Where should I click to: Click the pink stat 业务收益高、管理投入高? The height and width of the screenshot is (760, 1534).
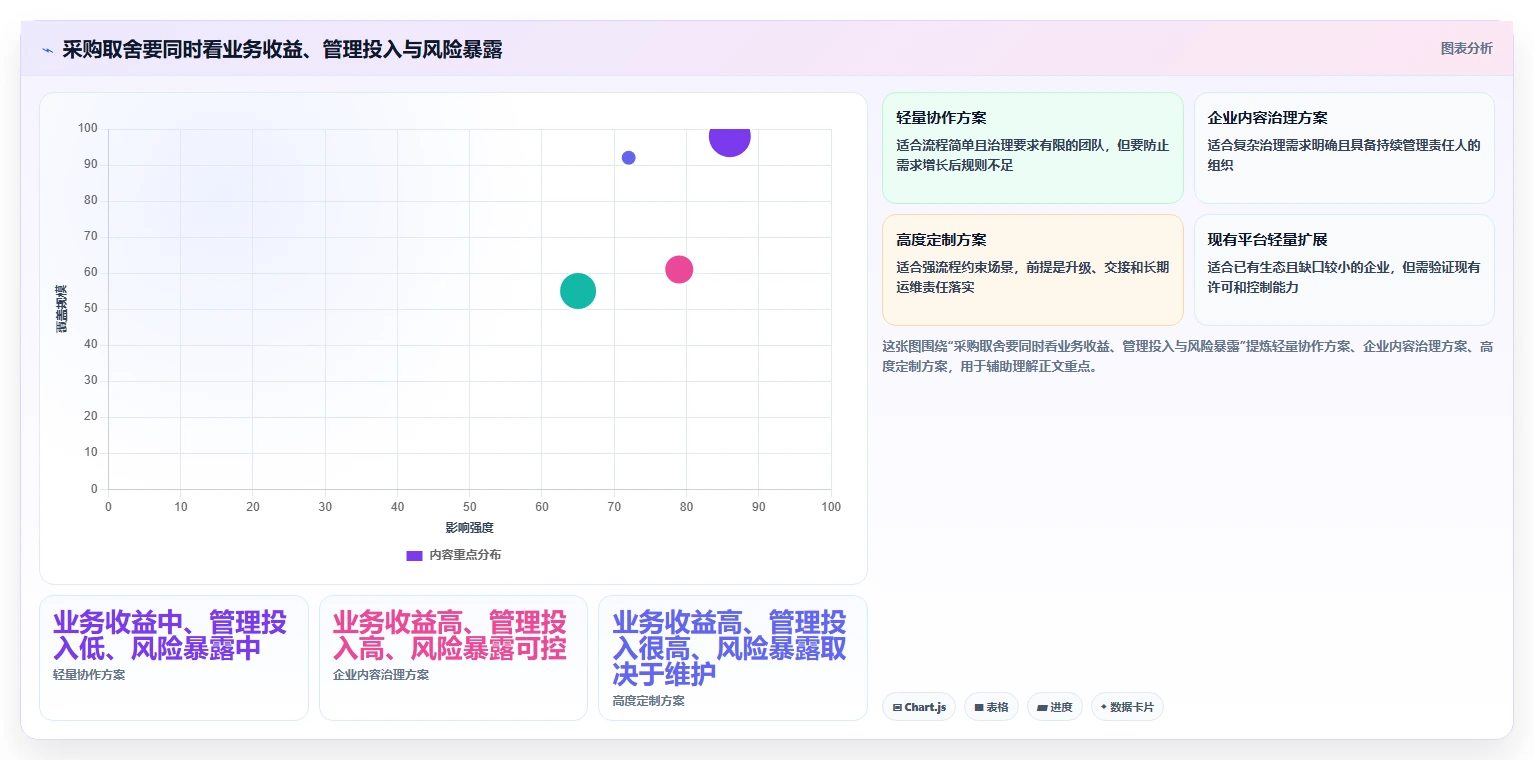(x=450, y=635)
